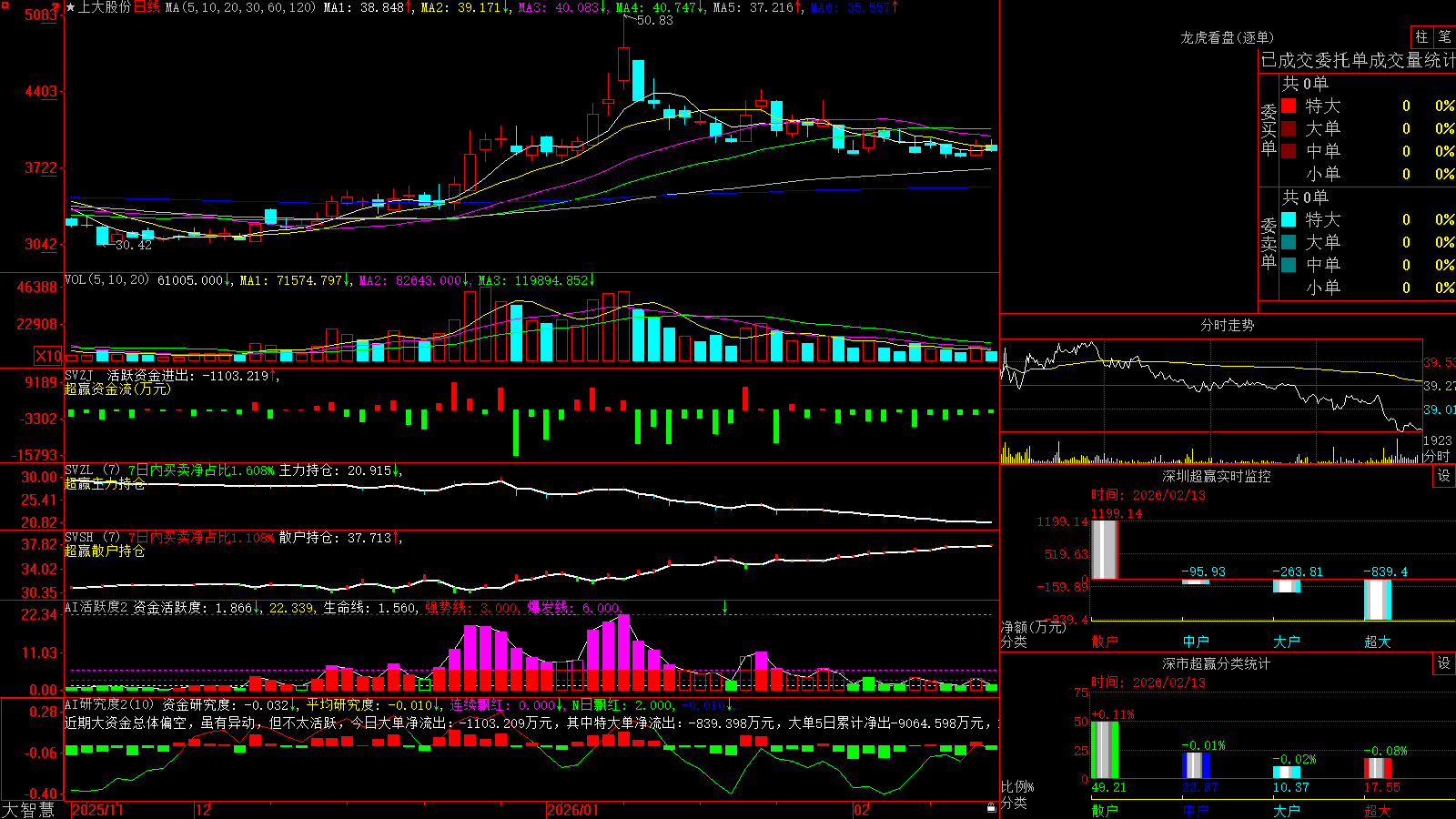Image resolution: width=1456 pixels, height=819 pixels.
Task: Click the 散户持仓: 37.713 value
Action: [335, 538]
